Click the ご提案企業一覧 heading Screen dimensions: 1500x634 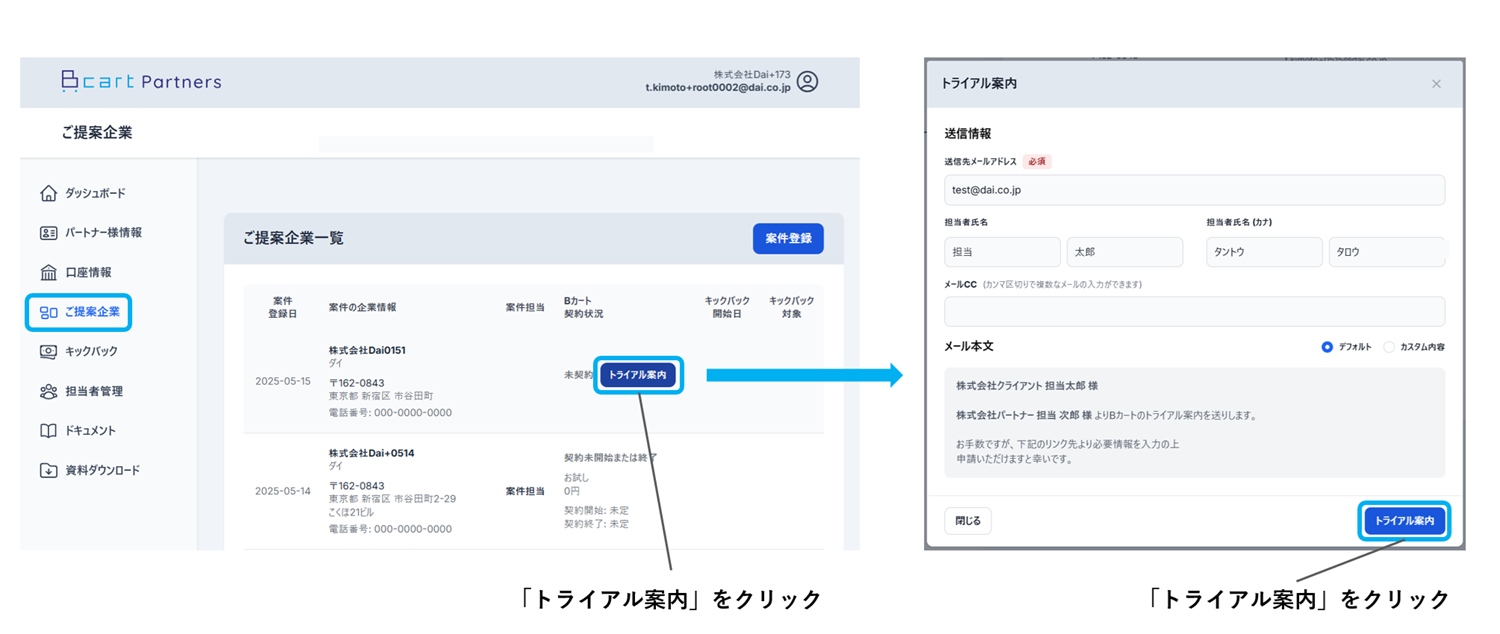(293, 238)
